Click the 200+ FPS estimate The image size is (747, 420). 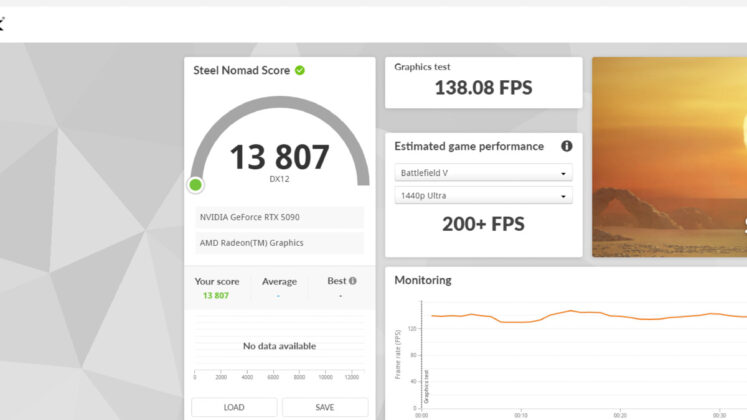click(483, 224)
